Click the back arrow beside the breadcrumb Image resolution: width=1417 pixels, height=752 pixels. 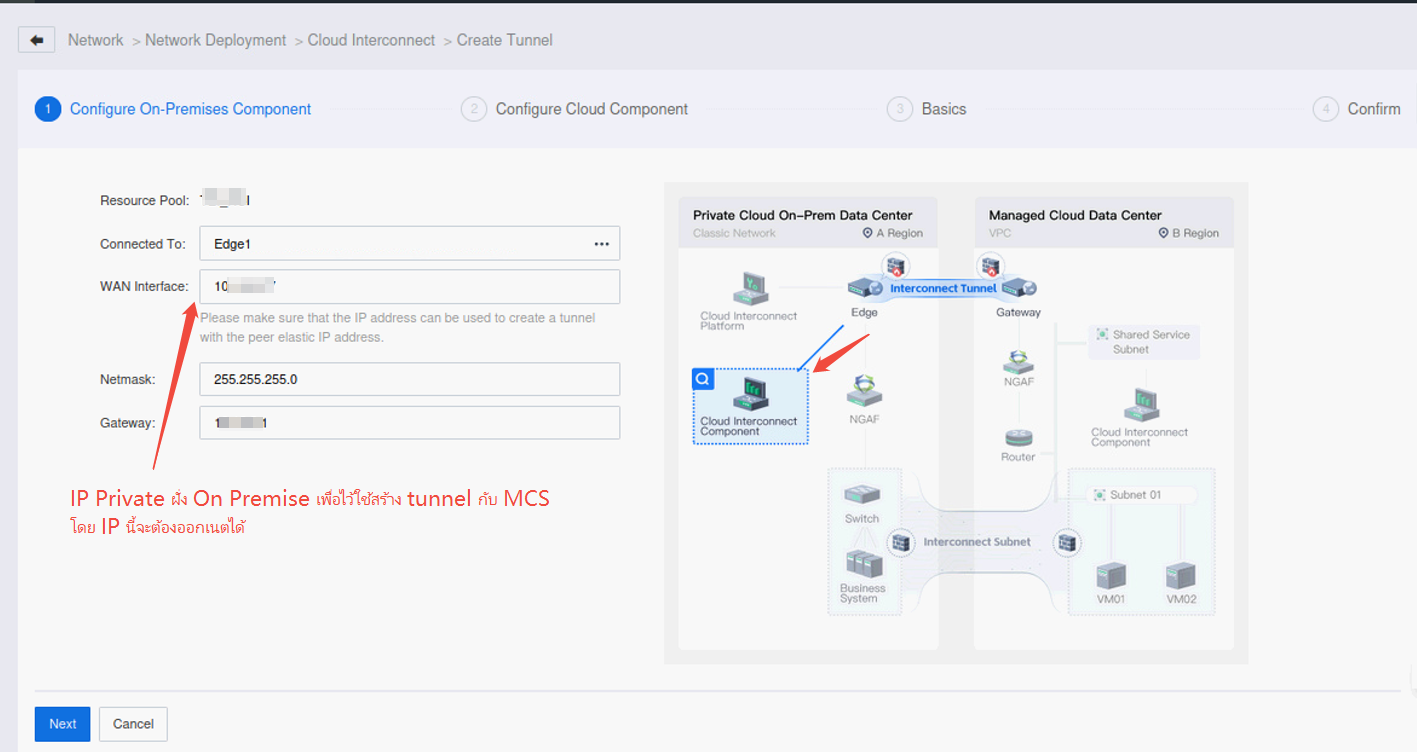click(36, 39)
